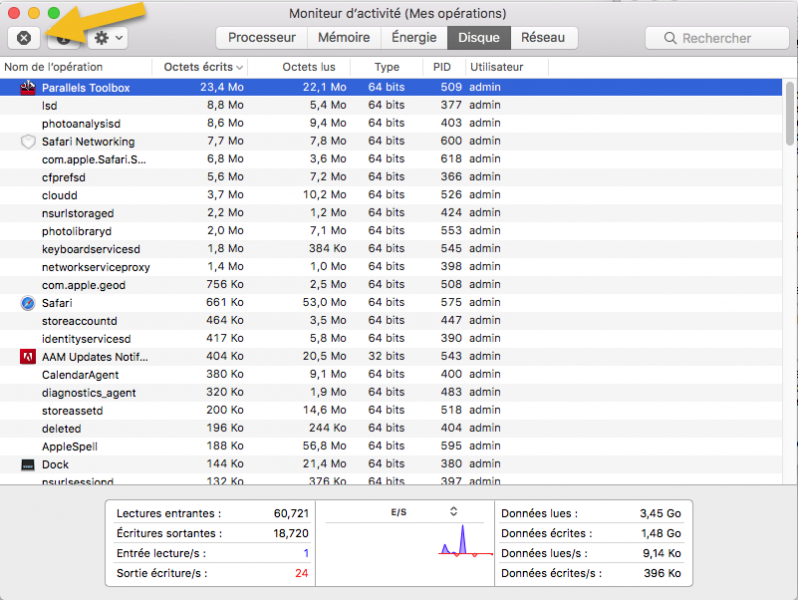Sort by Octets écrits column header

pos(200,67)
